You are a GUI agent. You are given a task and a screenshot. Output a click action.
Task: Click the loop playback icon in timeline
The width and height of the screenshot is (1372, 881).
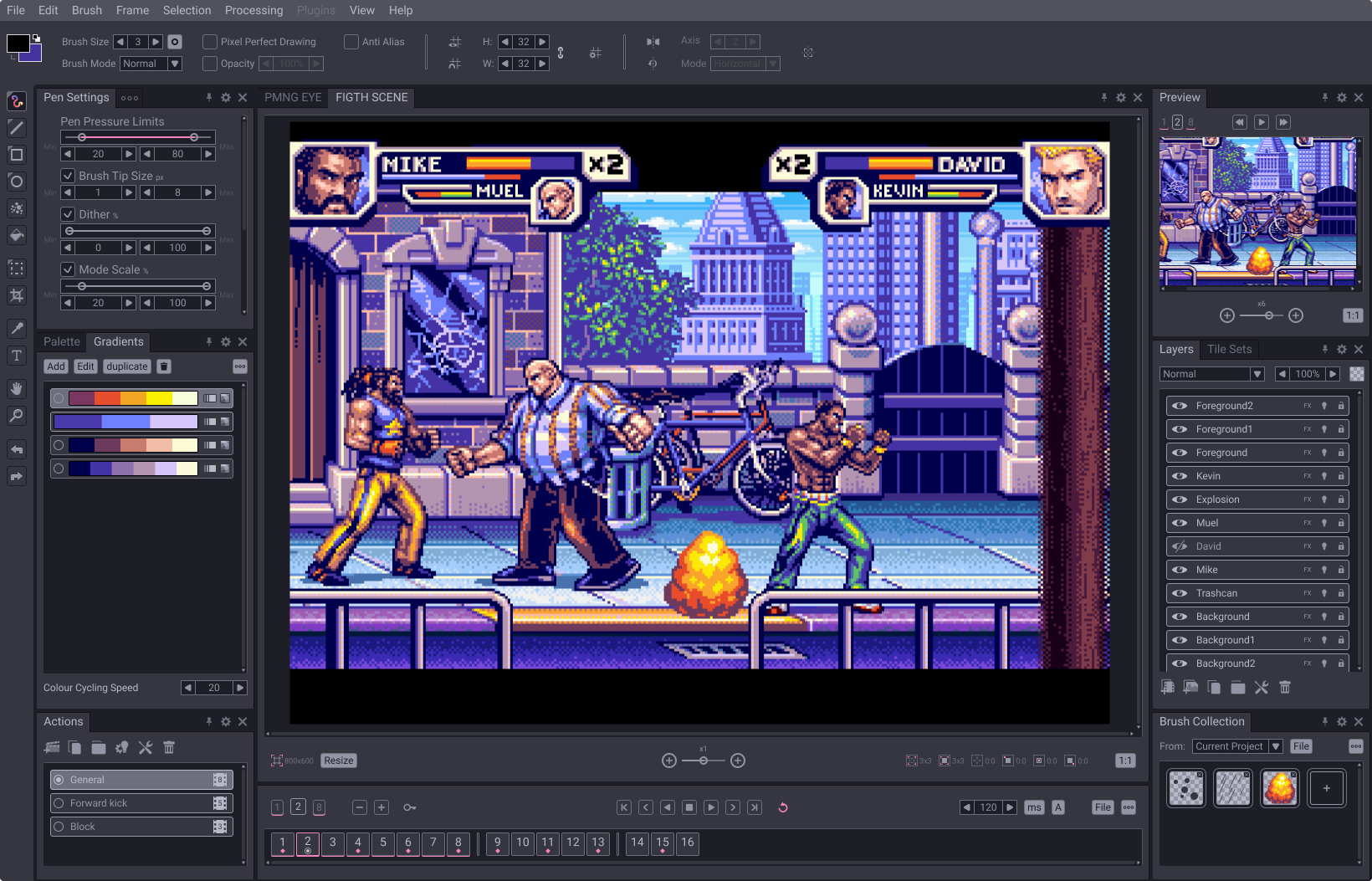[783, 807]
